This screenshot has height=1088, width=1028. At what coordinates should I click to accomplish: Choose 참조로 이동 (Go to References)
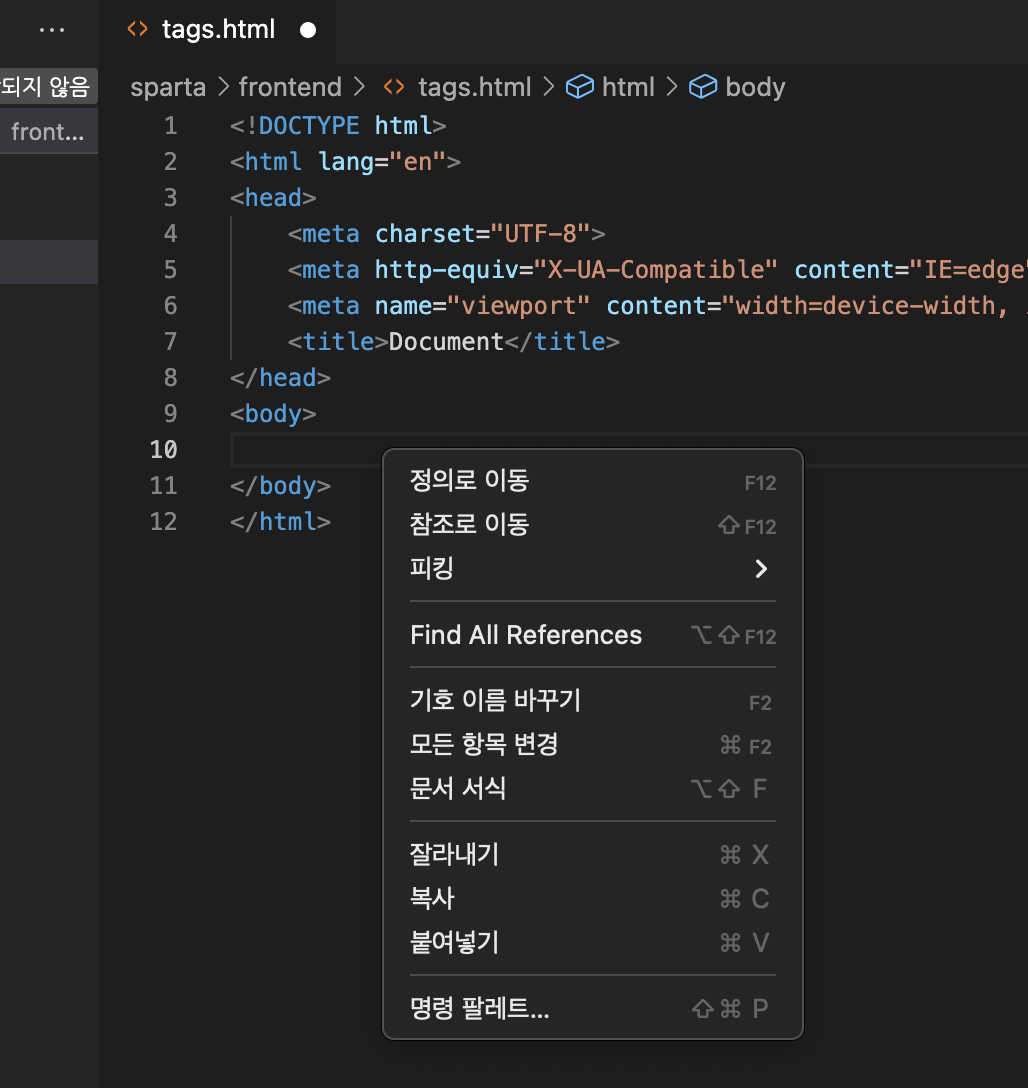592,525
